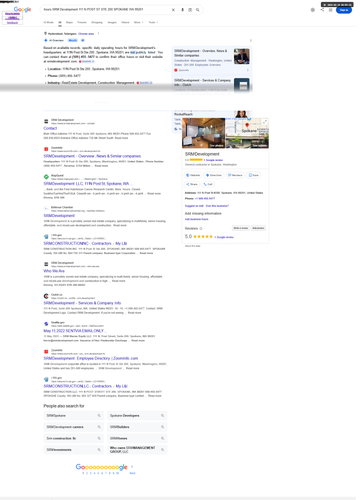Click Write a review button

(241, 228)
